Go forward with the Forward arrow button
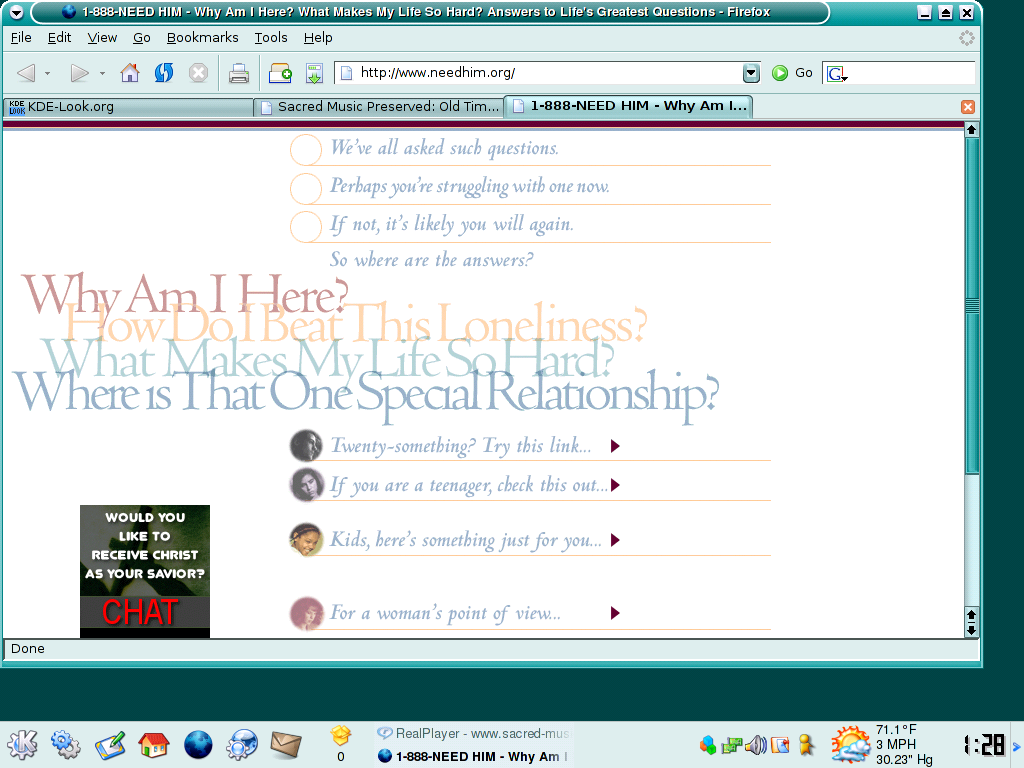This screenshot has width=1024, height=768. [80, 72]
